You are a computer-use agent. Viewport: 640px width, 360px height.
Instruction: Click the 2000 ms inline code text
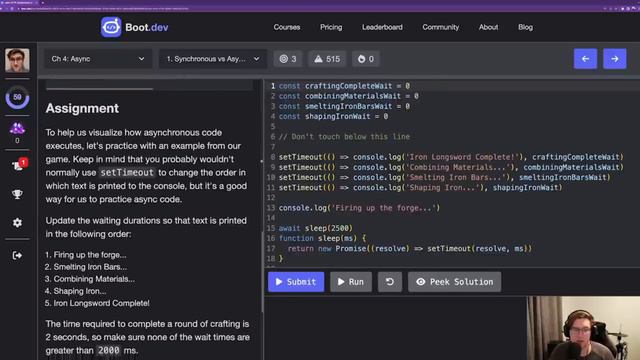coord(109,351)
